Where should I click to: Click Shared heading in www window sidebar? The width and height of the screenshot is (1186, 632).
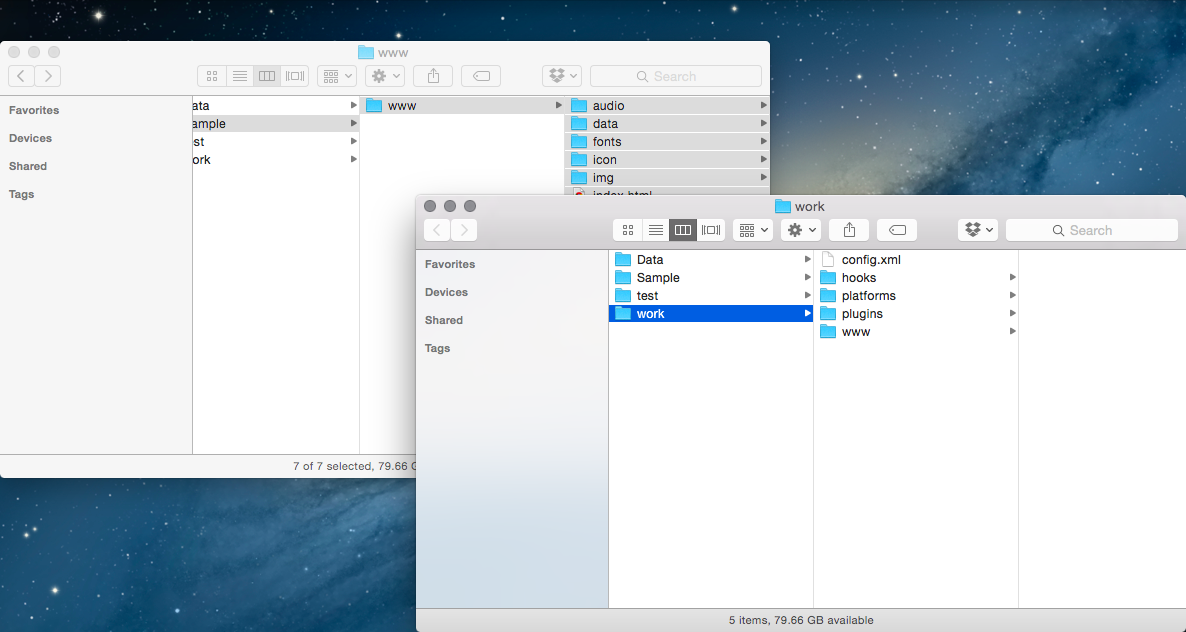28,166
